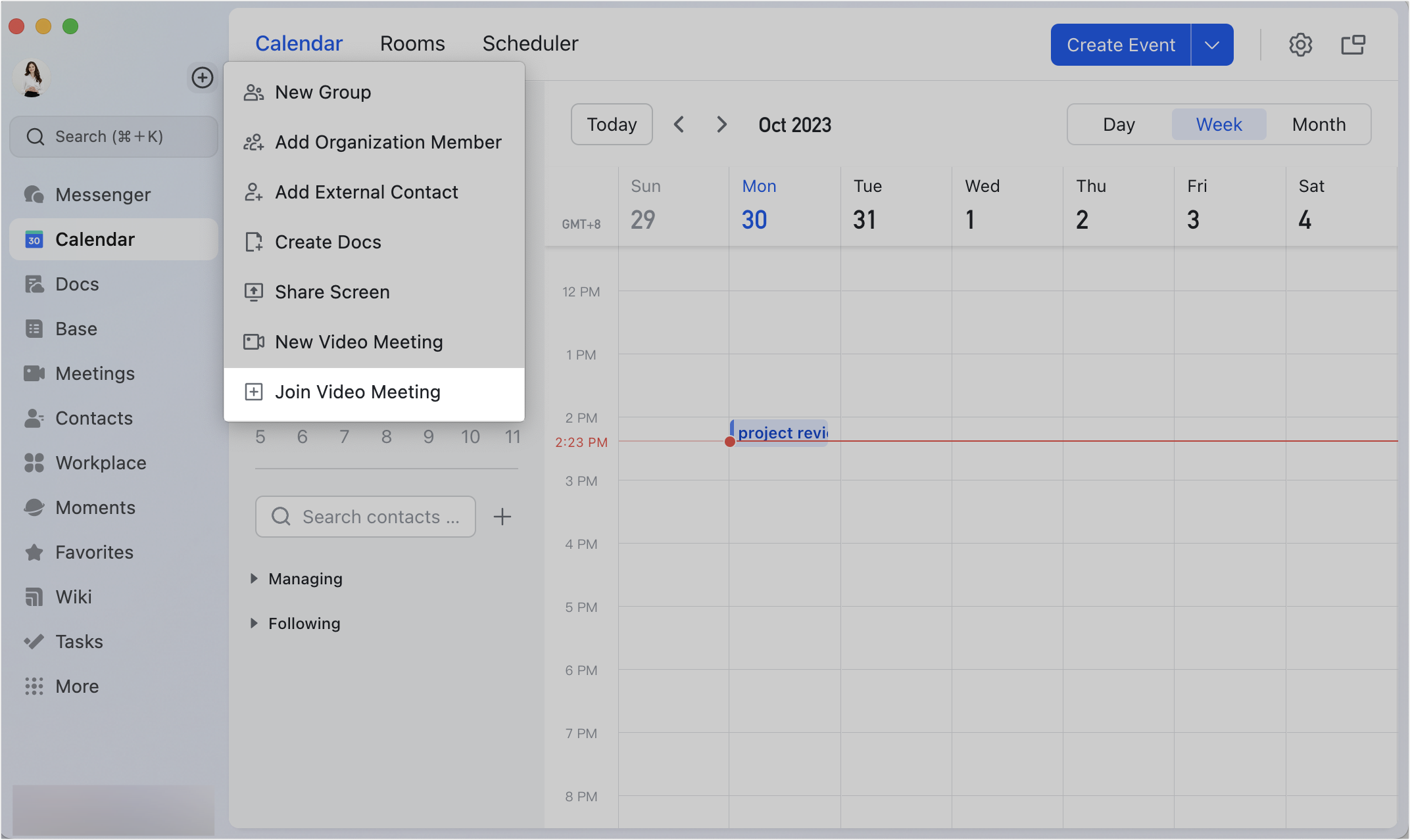The height and width of the screenshot is (840, 1410).
Task: Switch to the Rooms tab
Action: [x=412, y=43]
